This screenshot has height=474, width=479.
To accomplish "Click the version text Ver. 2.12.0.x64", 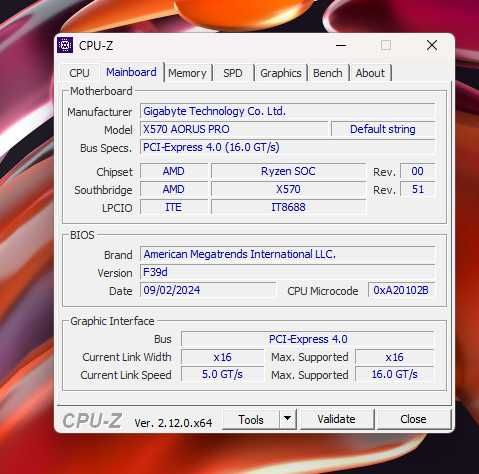I will pos(173,423).
